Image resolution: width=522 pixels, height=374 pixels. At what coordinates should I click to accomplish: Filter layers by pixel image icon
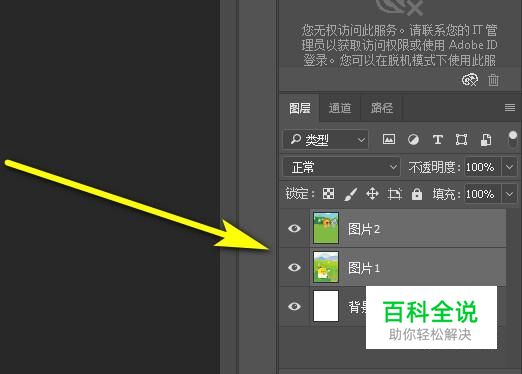pyautogui.click(x=389, y=139)
